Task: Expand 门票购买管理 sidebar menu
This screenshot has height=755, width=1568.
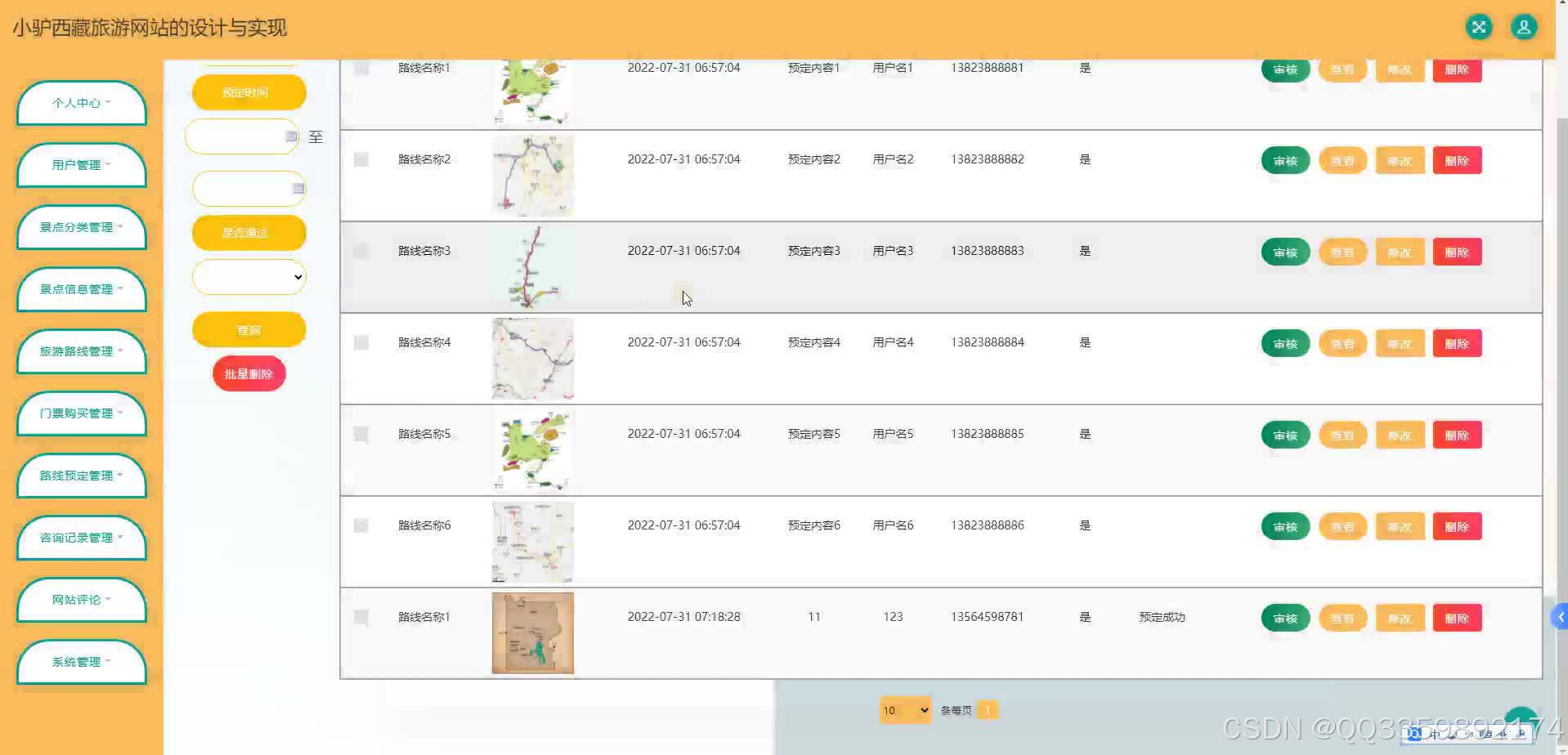Action: pyautogui.click(x=82, y=413)
